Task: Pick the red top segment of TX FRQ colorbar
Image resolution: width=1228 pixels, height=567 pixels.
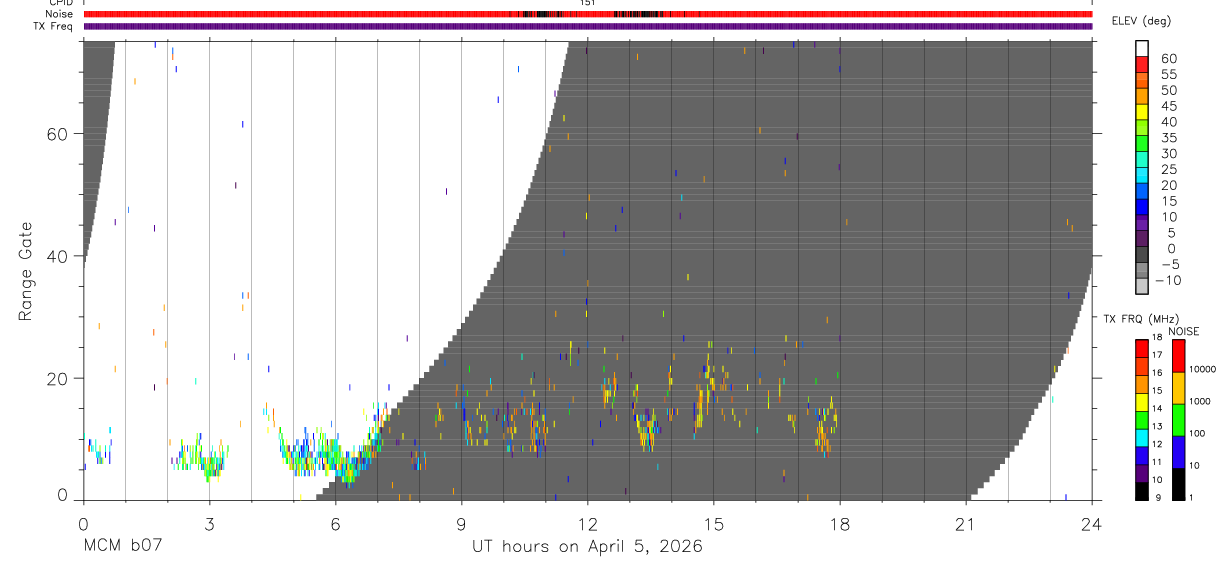Action: tap(1142, 349)
